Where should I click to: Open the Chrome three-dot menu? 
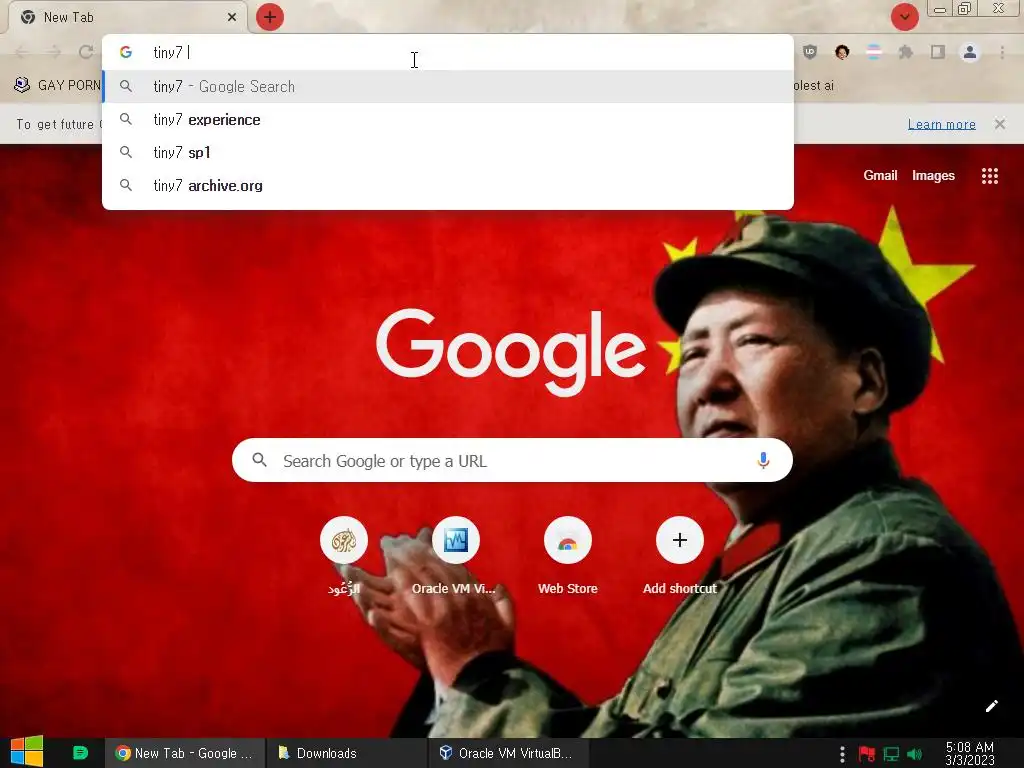1002,52
